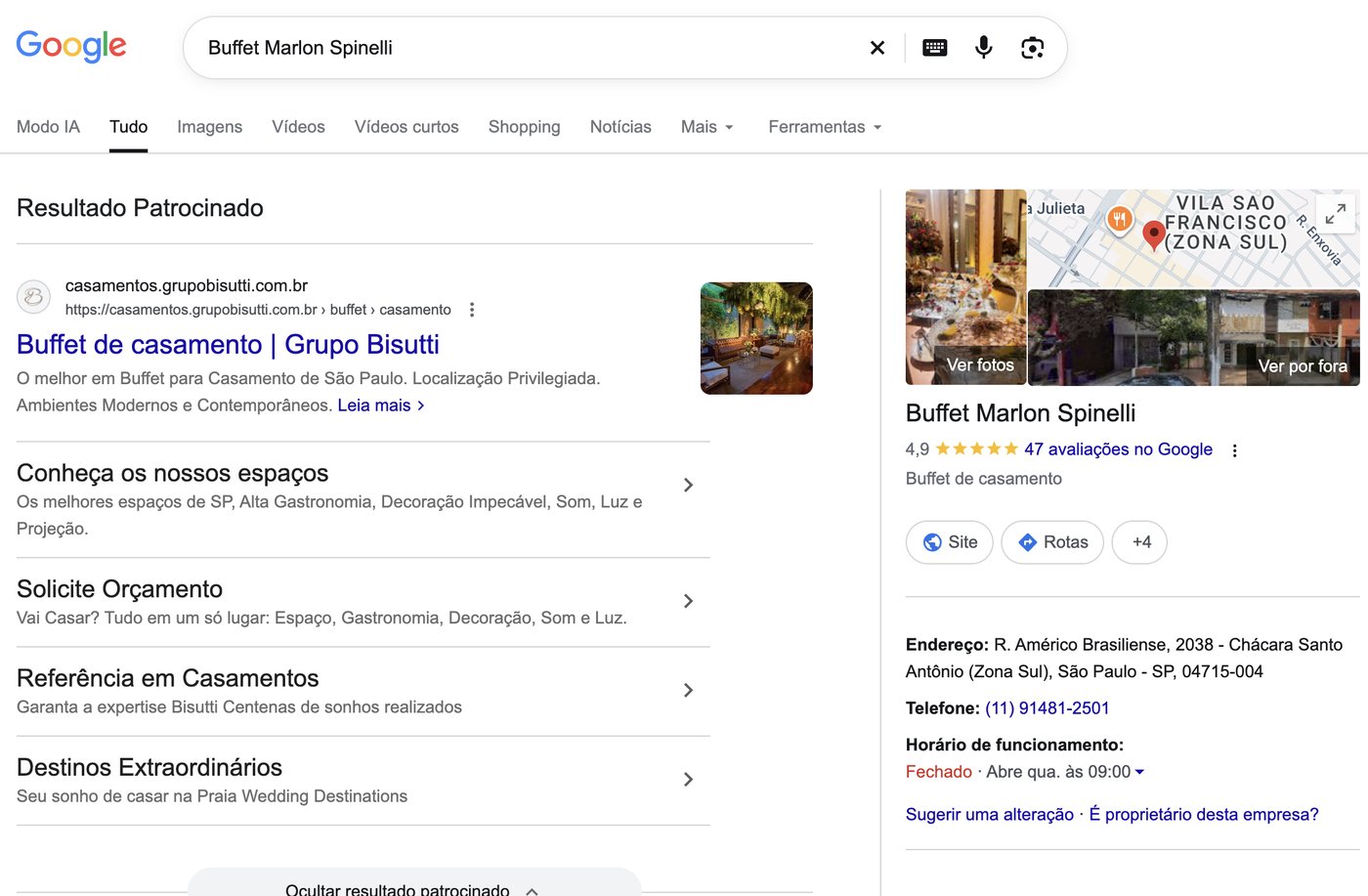This screenshot has height=896, width=1368.
Task: Call the phone number (11) 91481-2501
Action: click(x=1047, y=708)
